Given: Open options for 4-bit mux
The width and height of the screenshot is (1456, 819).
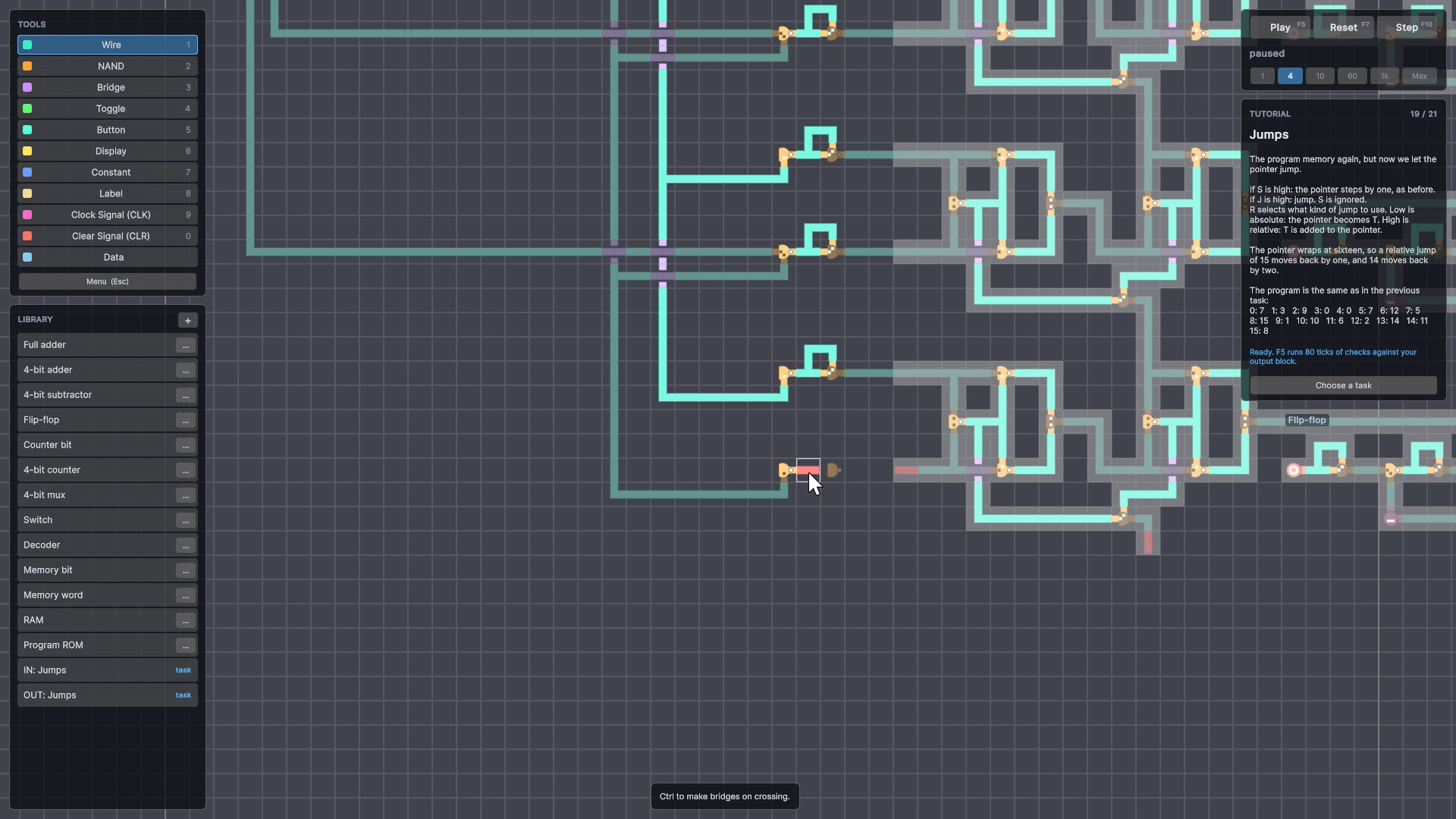Looking at the screenshot, I should click(x=186, y=495).
